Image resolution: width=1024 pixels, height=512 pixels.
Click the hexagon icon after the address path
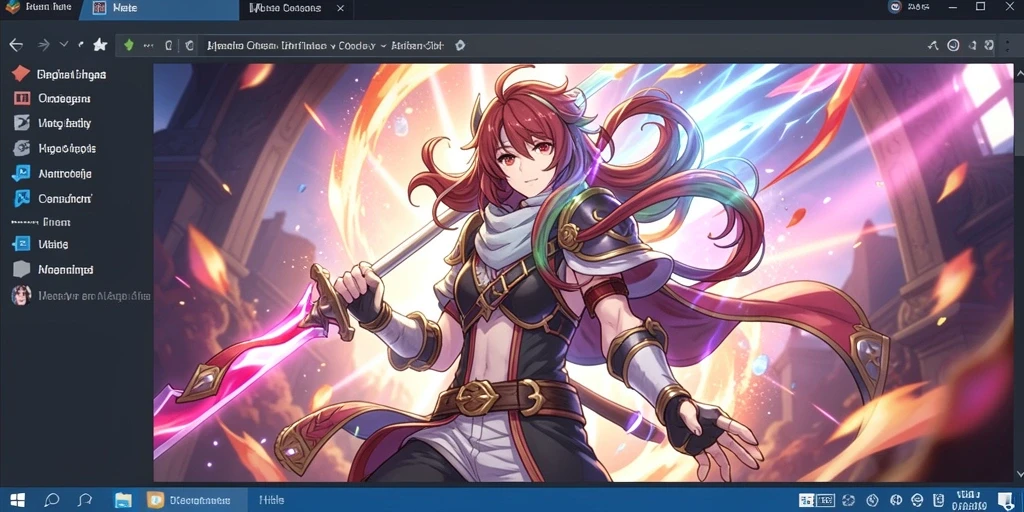pos(460,45)
